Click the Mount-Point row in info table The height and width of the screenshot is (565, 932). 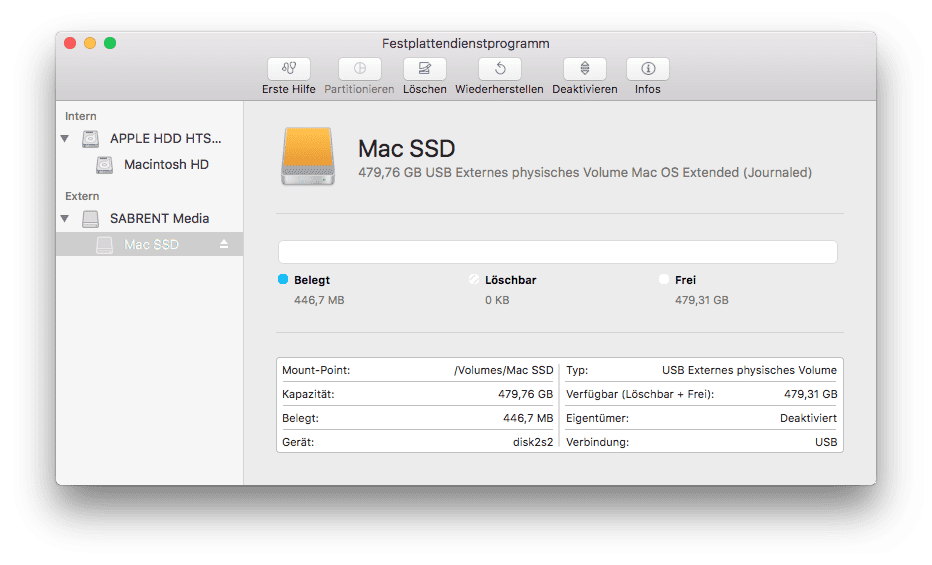click(x=417, y=370)
